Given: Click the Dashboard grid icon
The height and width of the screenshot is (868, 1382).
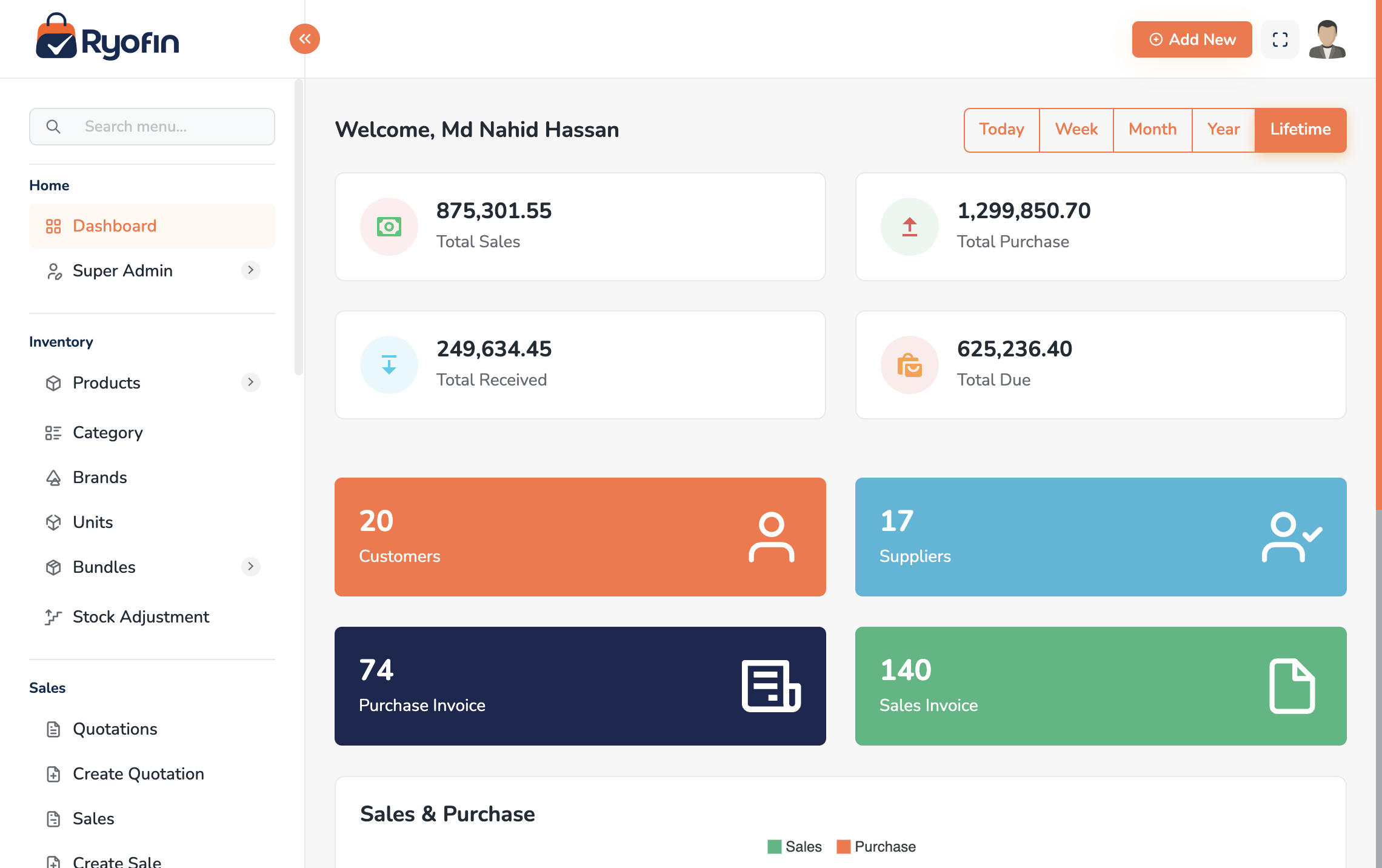Looking at the screenshot, I should [x=53, y=226].
